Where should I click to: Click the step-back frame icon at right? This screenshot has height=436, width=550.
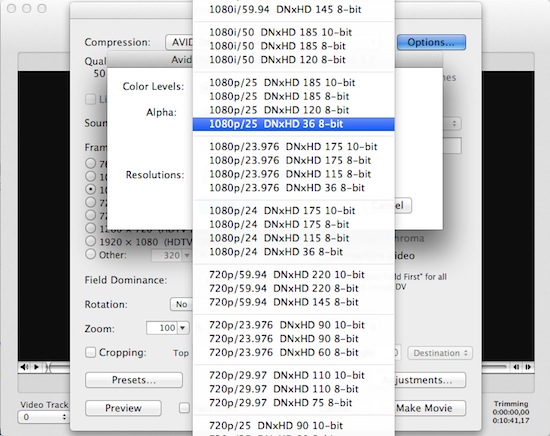coord(516,367)
